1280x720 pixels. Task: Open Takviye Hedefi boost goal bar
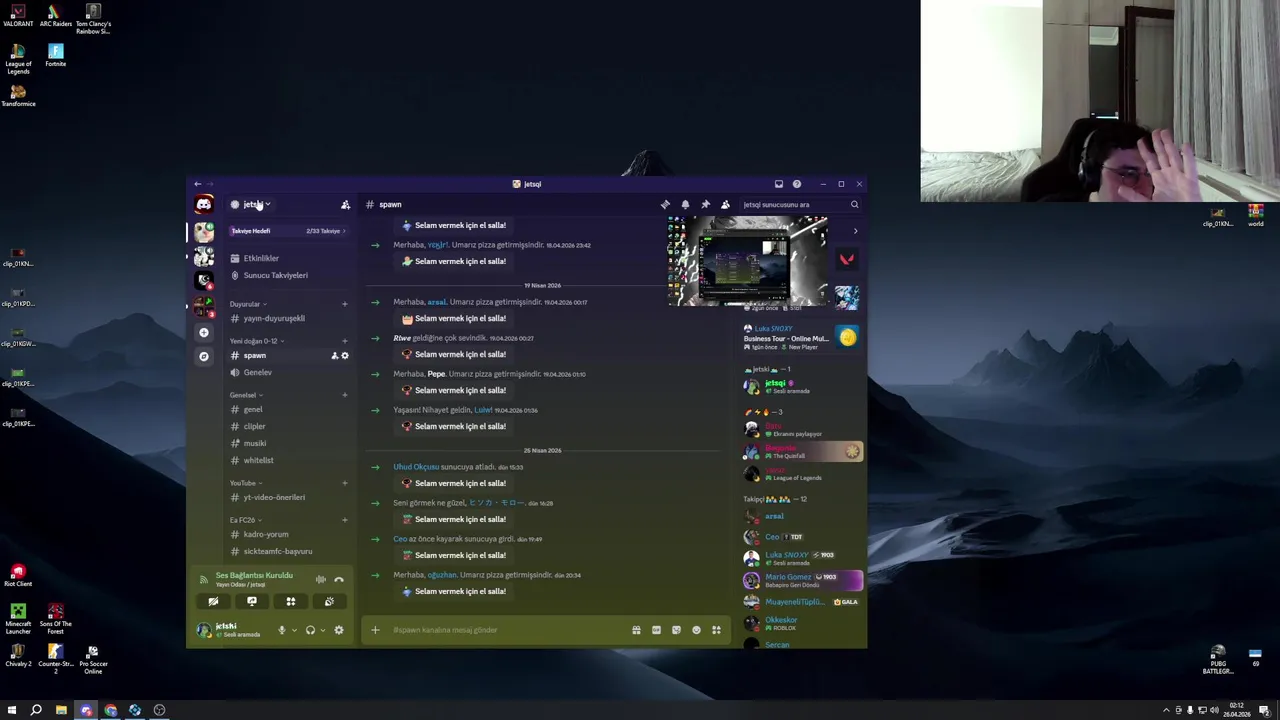point(289,231)
